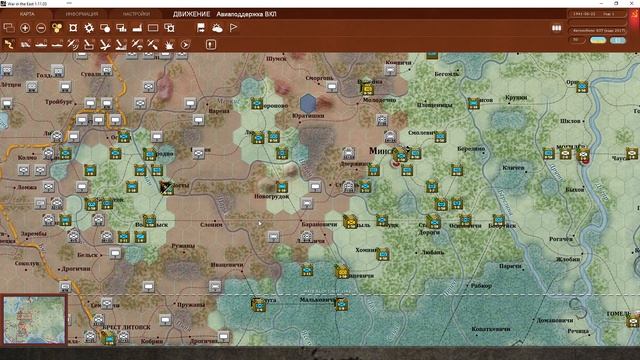Click the yellow-blue weather pill indicator

point(598,40)
